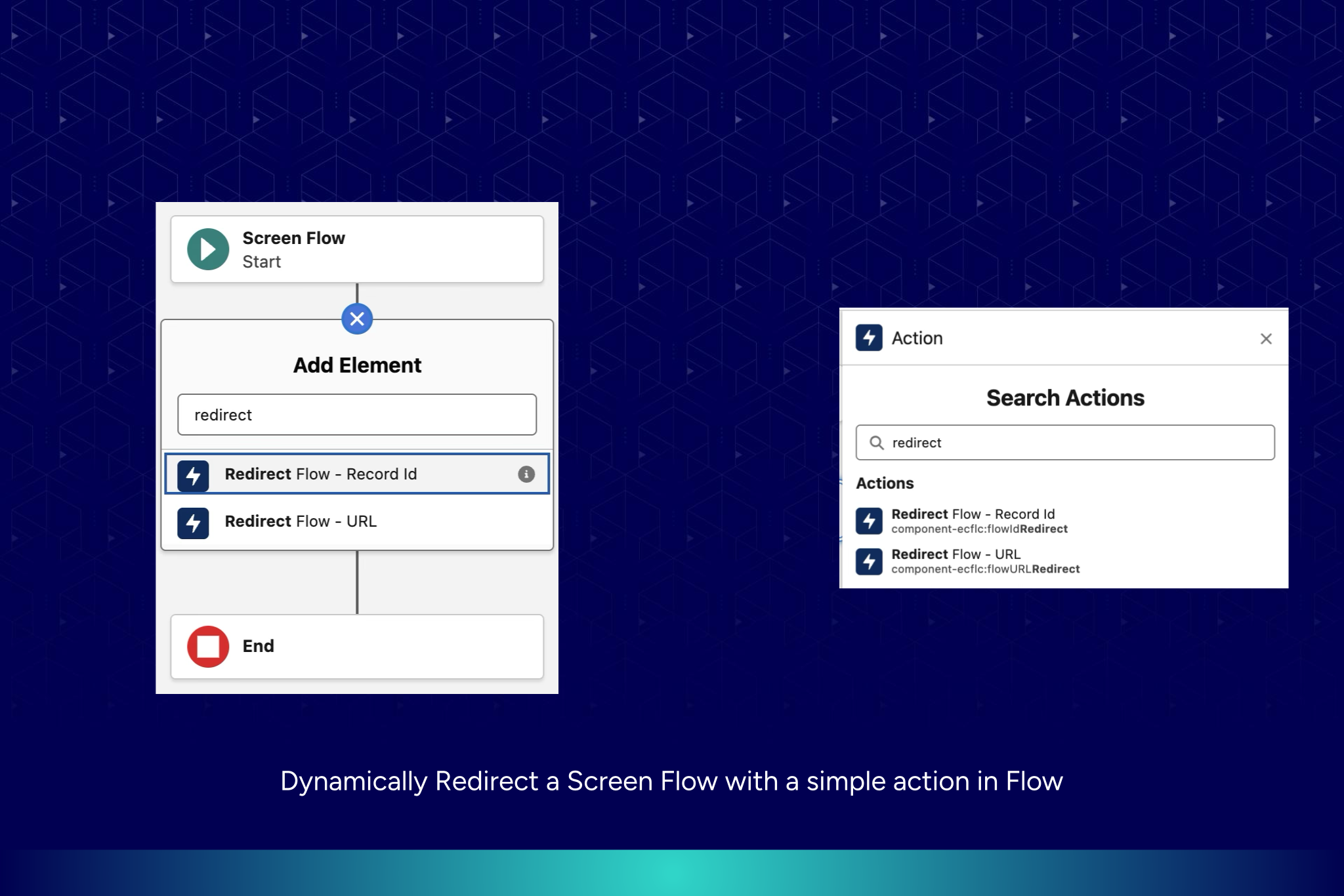Click the Action panel title text
The height and width of the screenshot is (896, 1344).
point(917,338)
